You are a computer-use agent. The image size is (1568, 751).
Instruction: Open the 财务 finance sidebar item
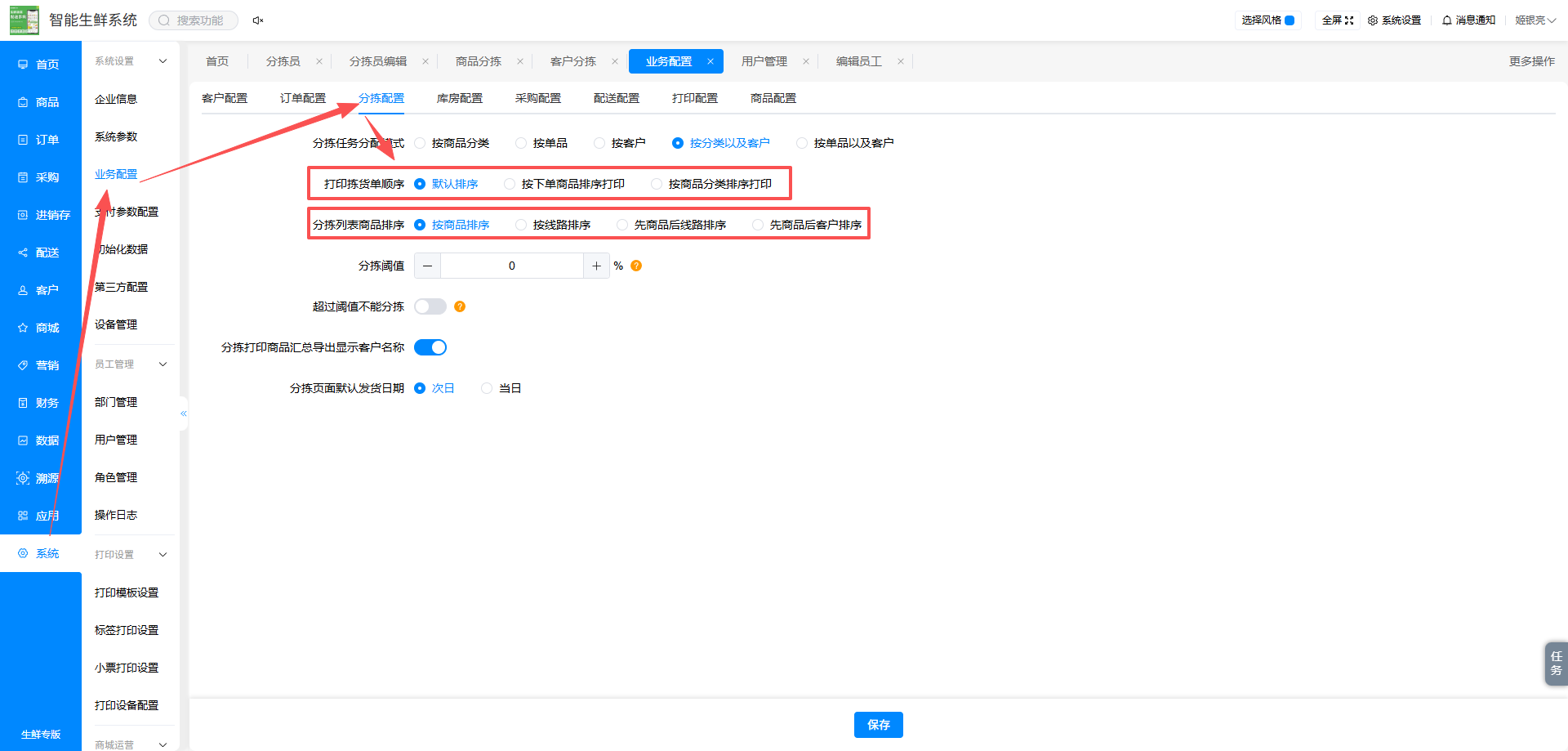point(39,403)
